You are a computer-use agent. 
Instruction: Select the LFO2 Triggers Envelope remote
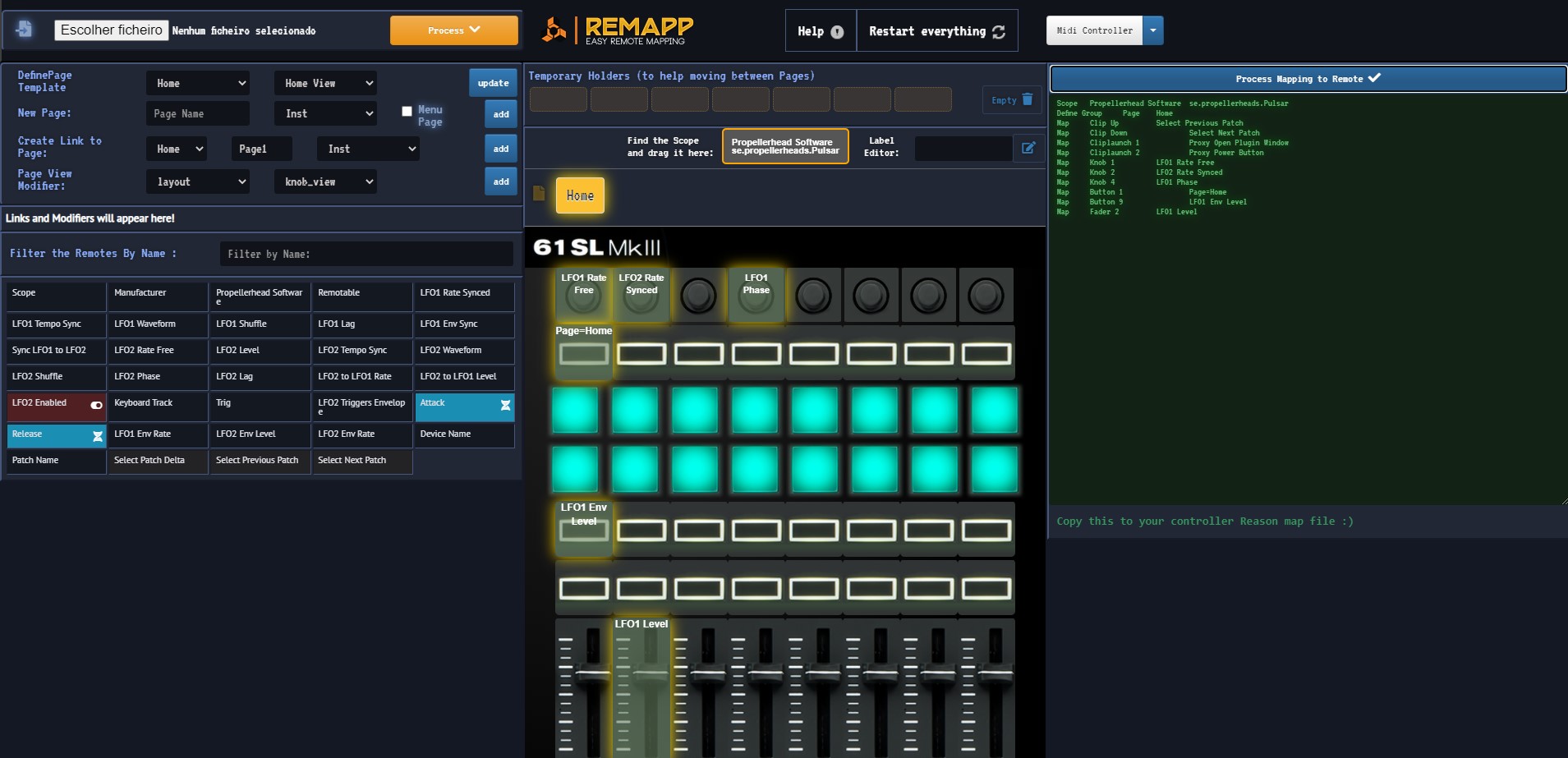tap(361, 407)
